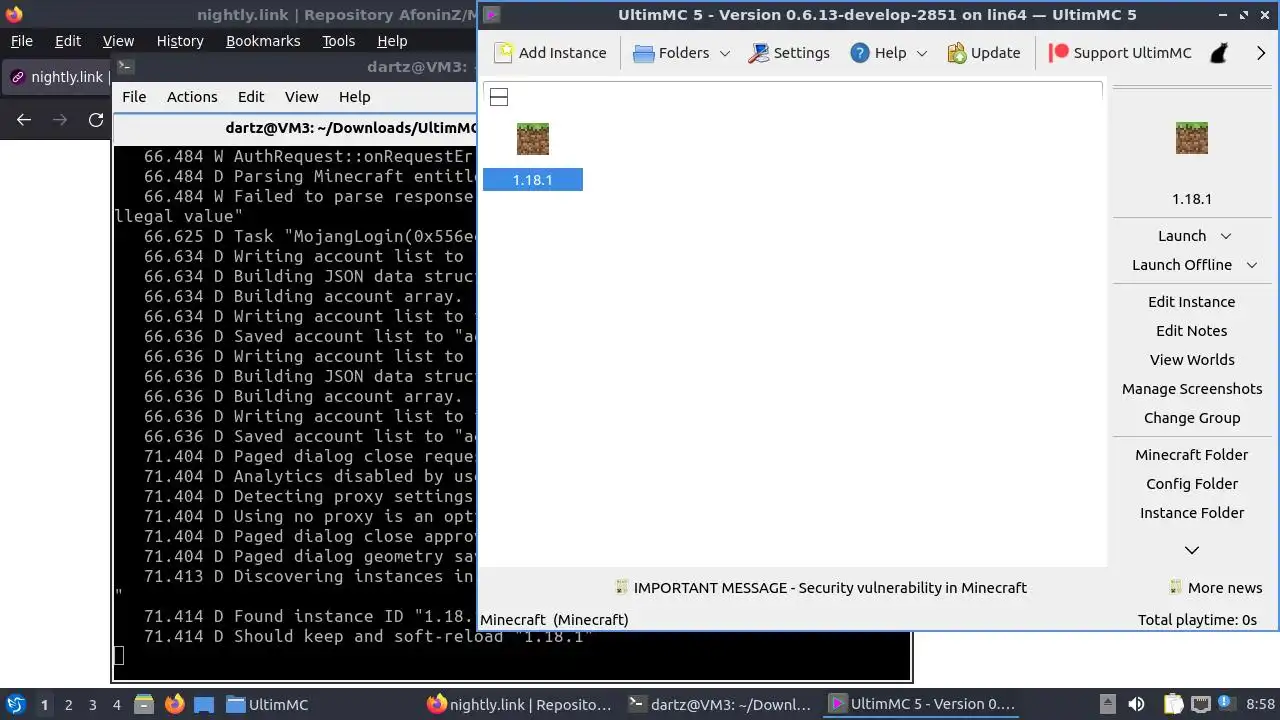
Task: Switch to dartz@VM3 terminal taskbar entry
Action: (720, 705)
